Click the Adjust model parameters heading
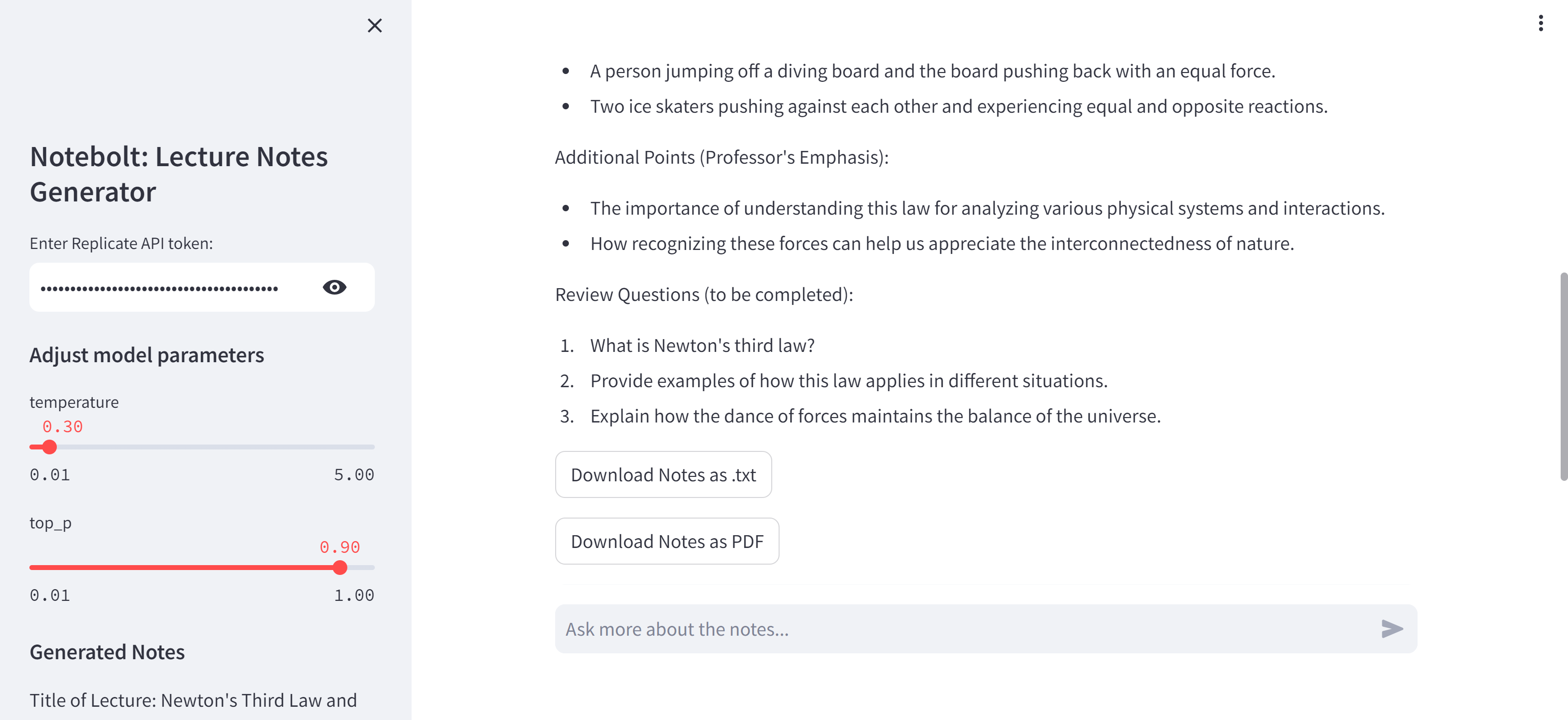 (147, 355)
